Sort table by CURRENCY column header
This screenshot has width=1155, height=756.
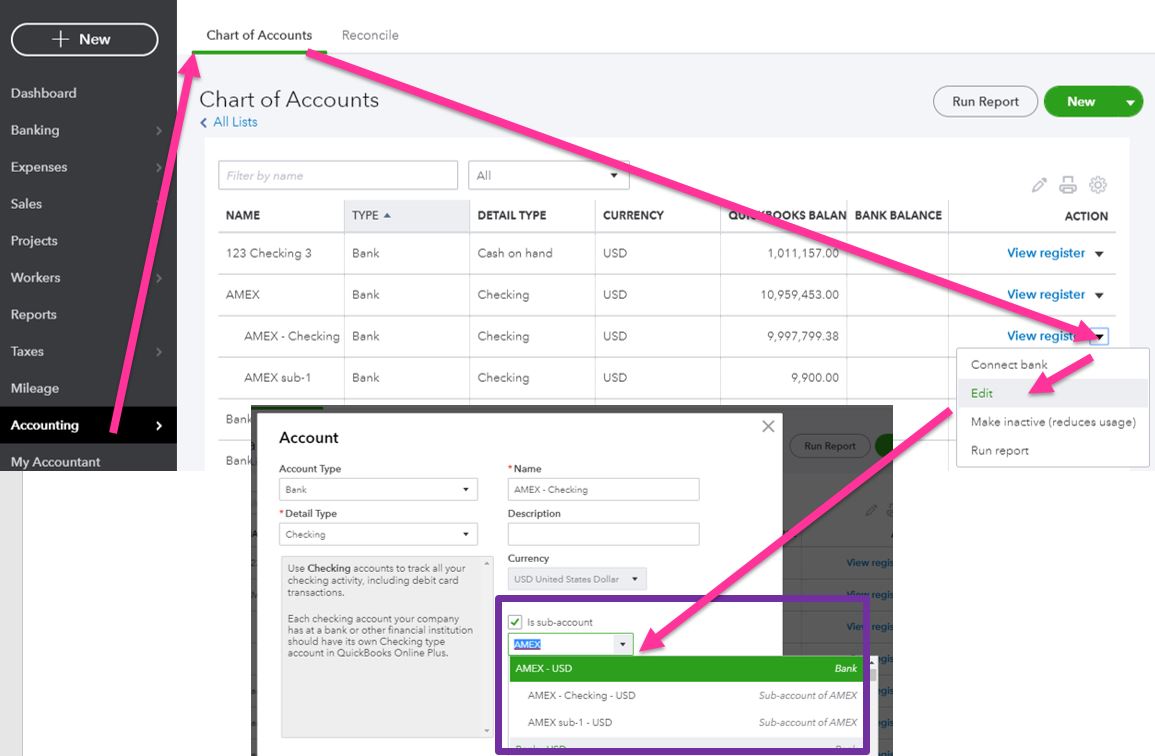(633, 215)
